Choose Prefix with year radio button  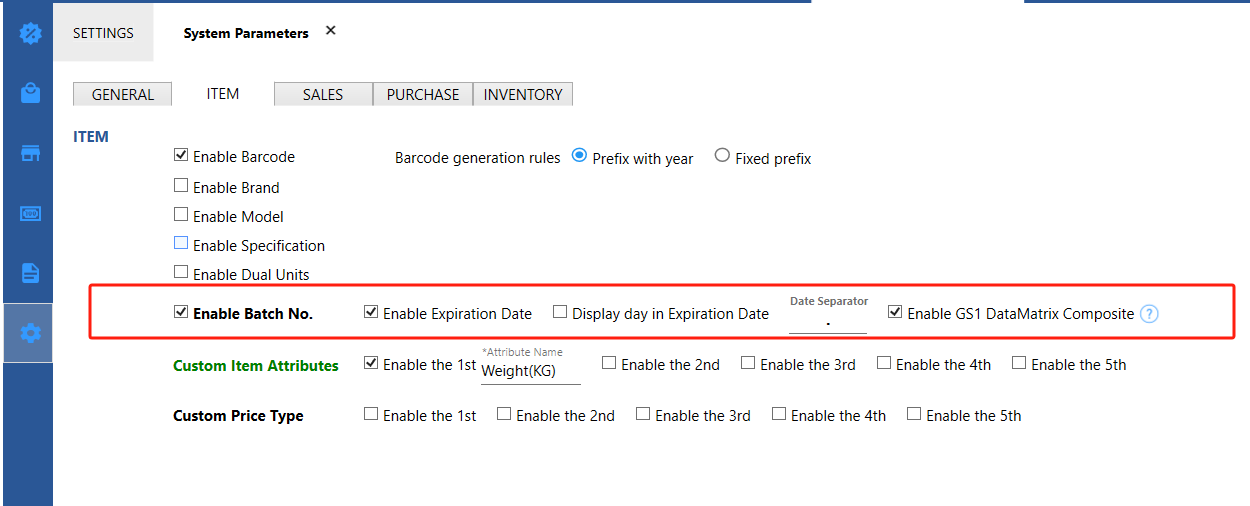point(579,156)
